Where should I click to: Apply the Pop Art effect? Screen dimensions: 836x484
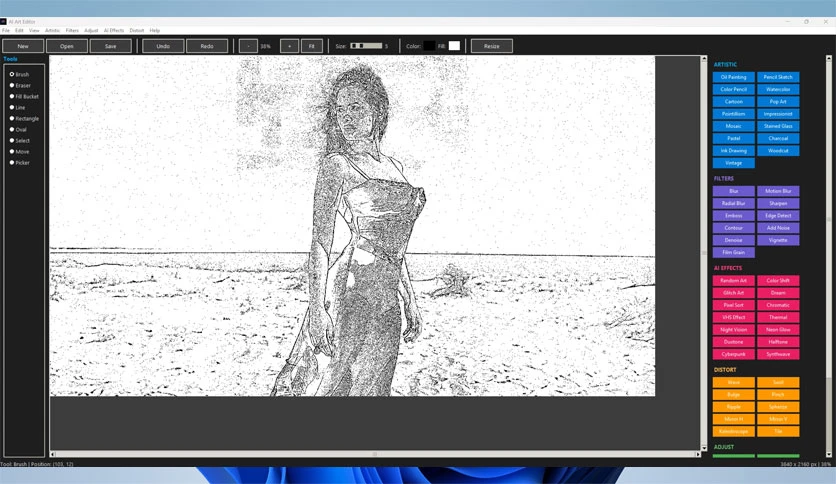[778, 102]
